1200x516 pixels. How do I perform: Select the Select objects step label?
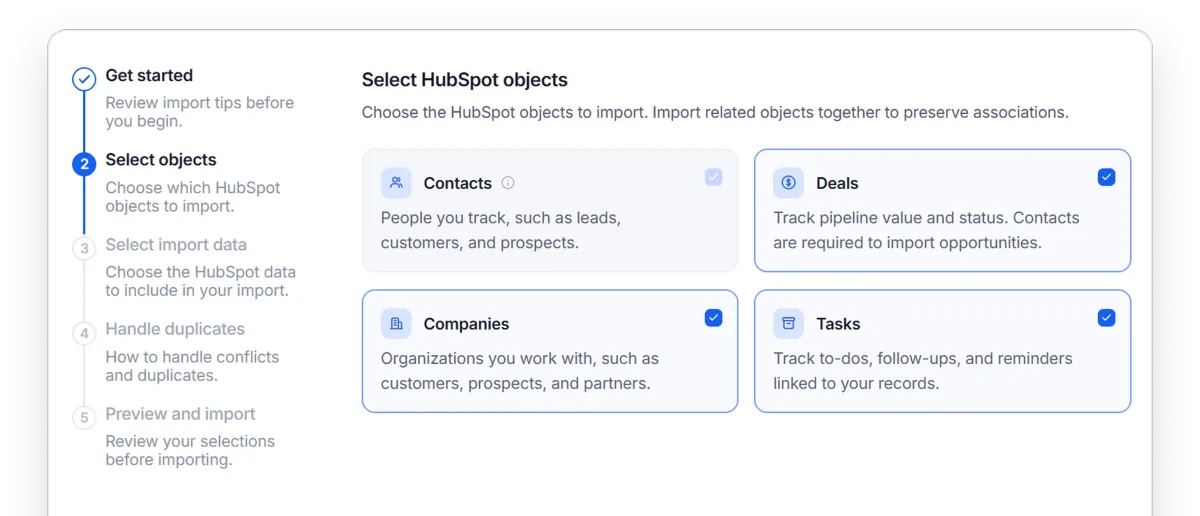[161, 160]
